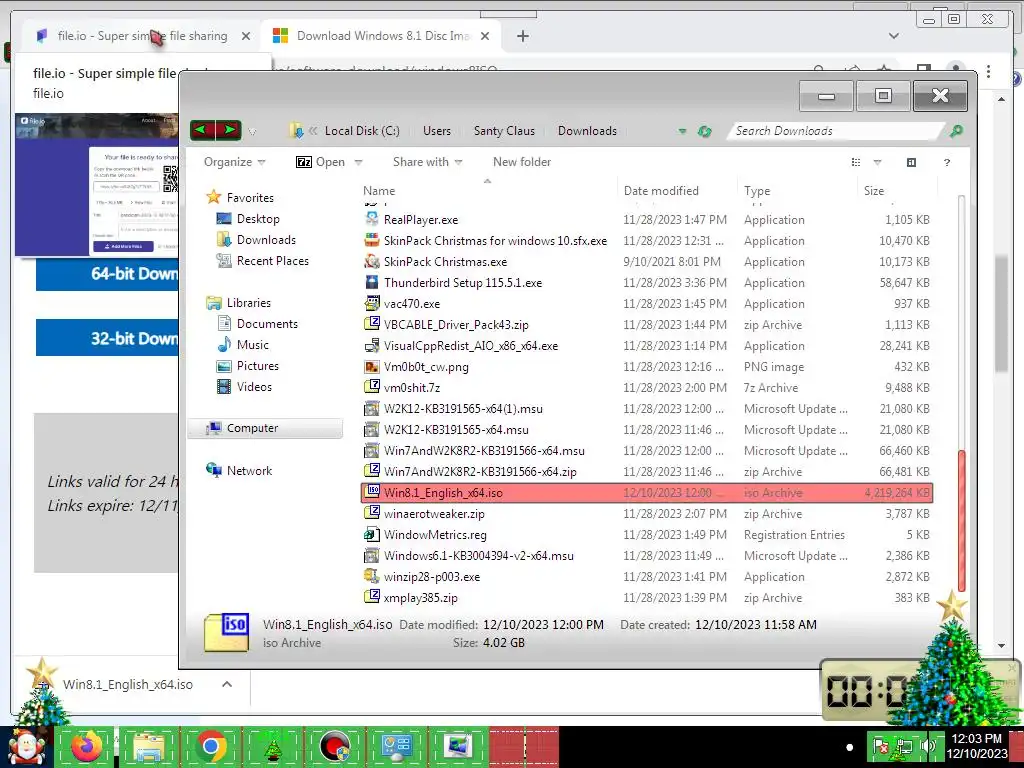
Task: Click the Christmas tree taskbar icon
Action: [273, 748]
